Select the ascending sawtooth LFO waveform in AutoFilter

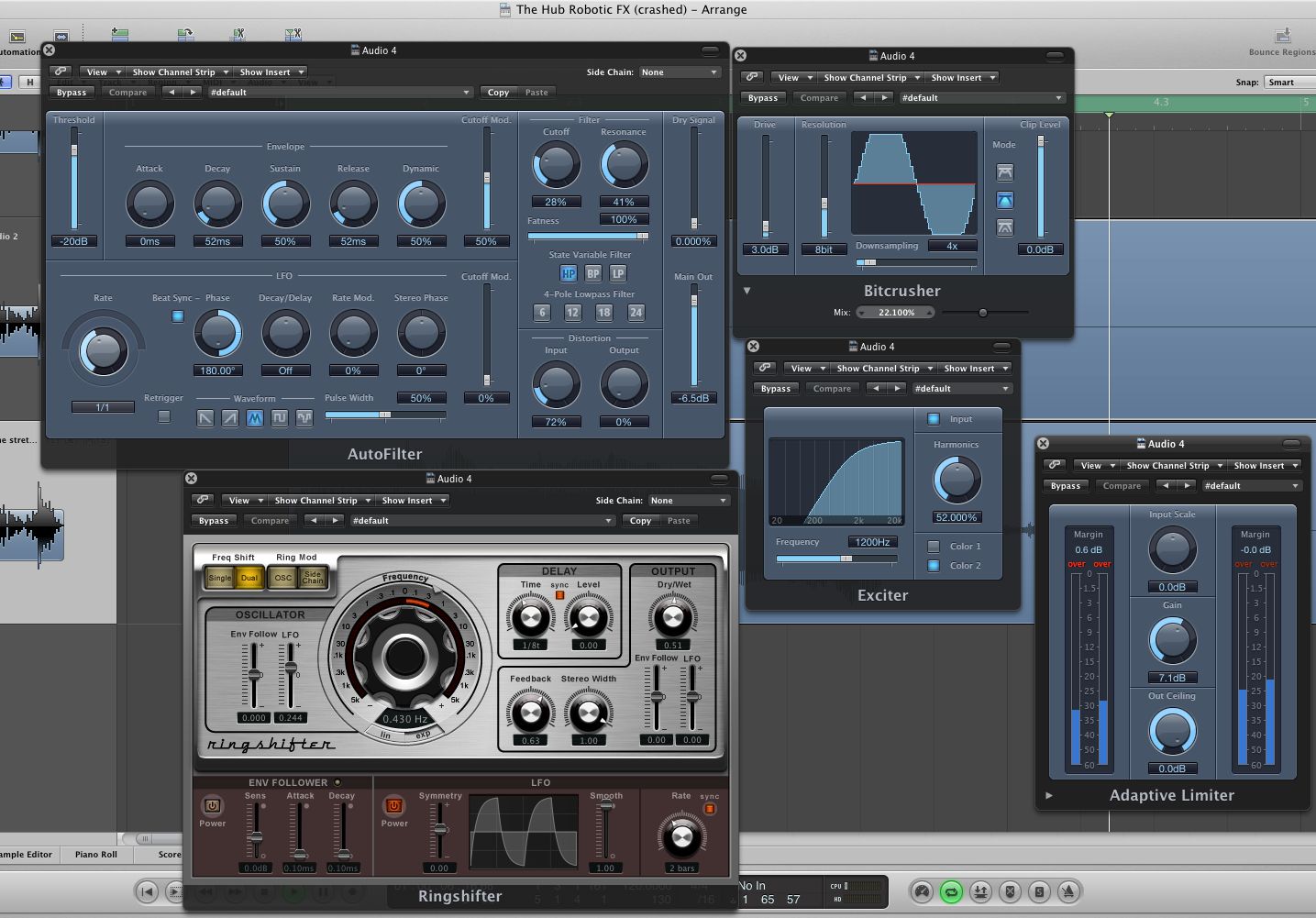tap(230, 418)
